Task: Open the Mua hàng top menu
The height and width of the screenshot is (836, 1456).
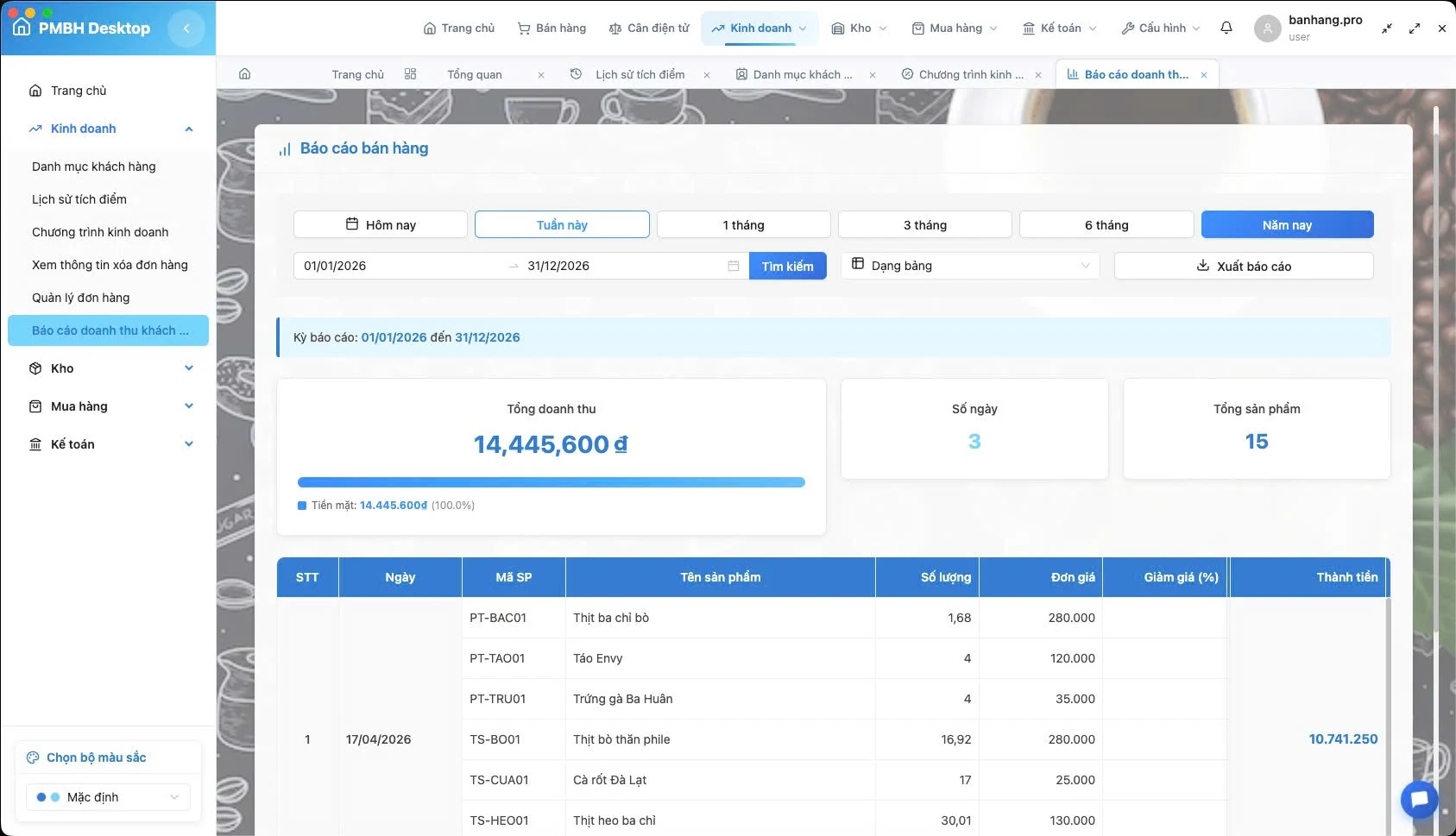Action: click(x=955, y=28)
